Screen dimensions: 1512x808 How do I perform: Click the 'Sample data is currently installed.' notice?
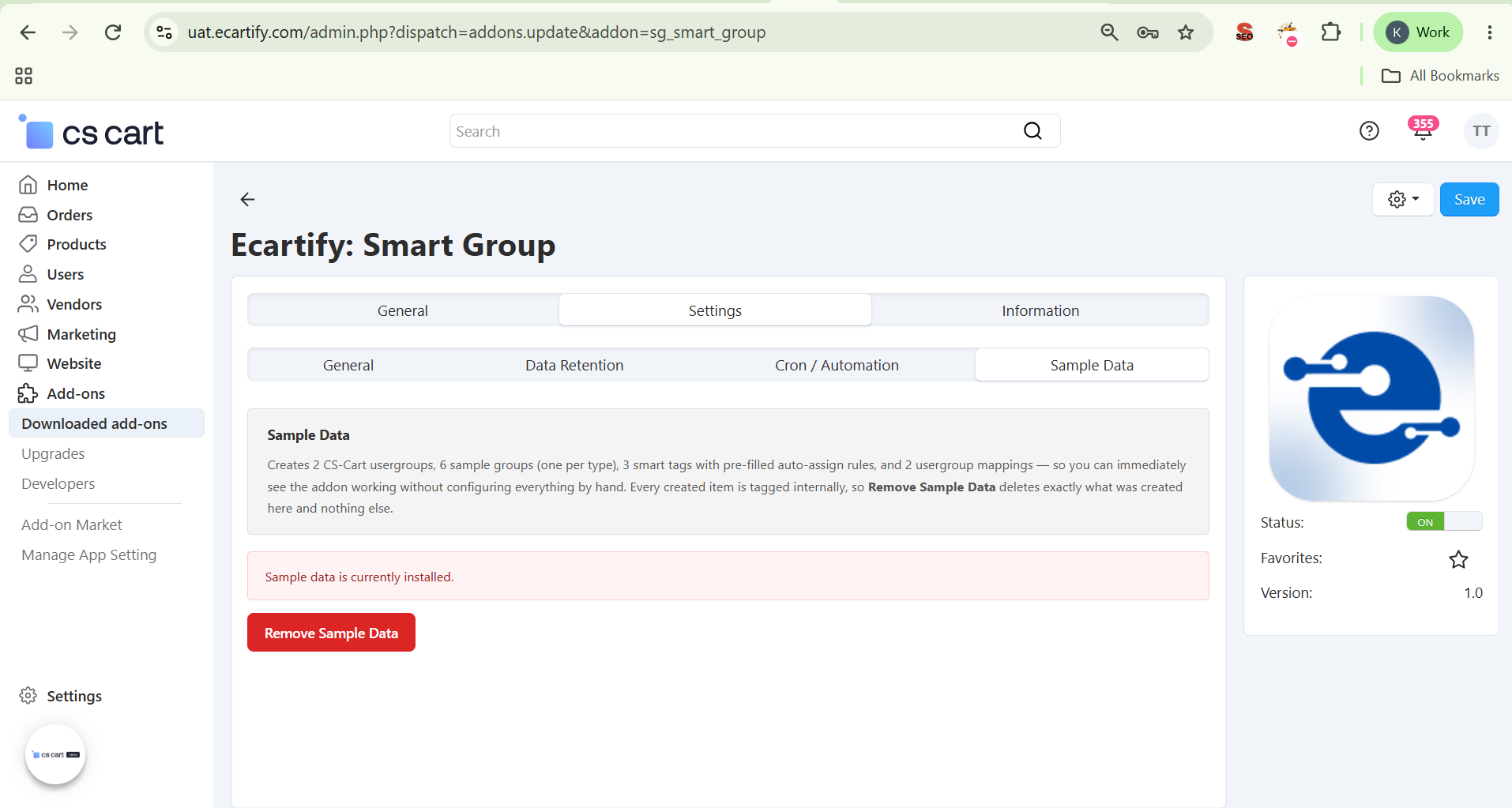click(728, 576)
